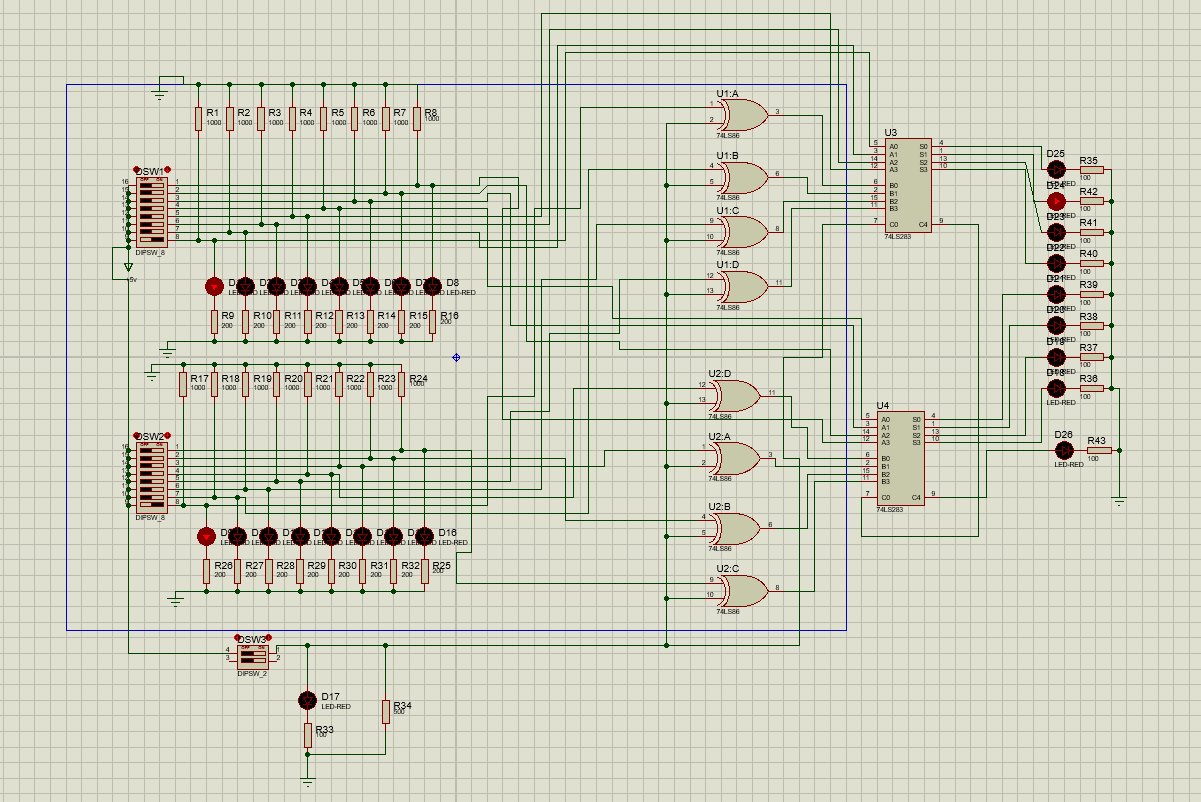Flip the DSW3 two-way DIP switch
The image size is (1201, 802).
[x=252, y=655]
